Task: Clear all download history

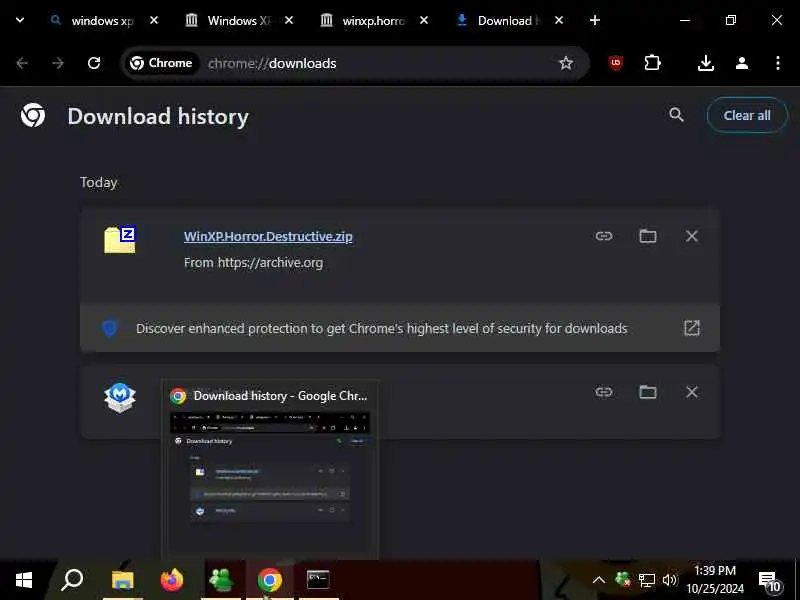Action: tap(747, 115)
